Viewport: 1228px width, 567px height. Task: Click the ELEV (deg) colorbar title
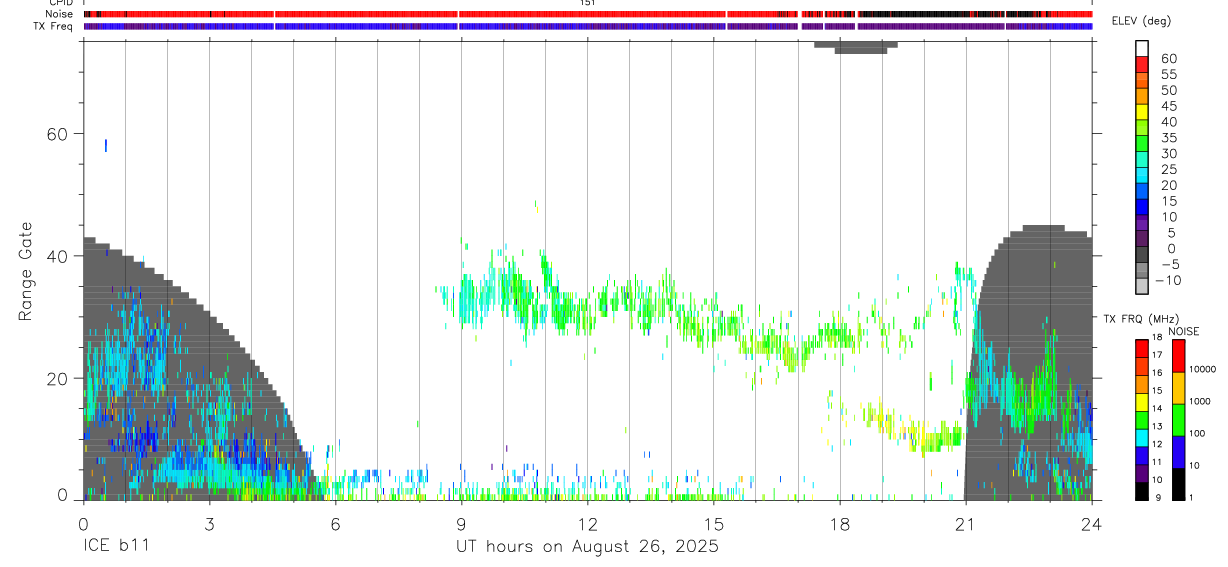(1140, 21)
